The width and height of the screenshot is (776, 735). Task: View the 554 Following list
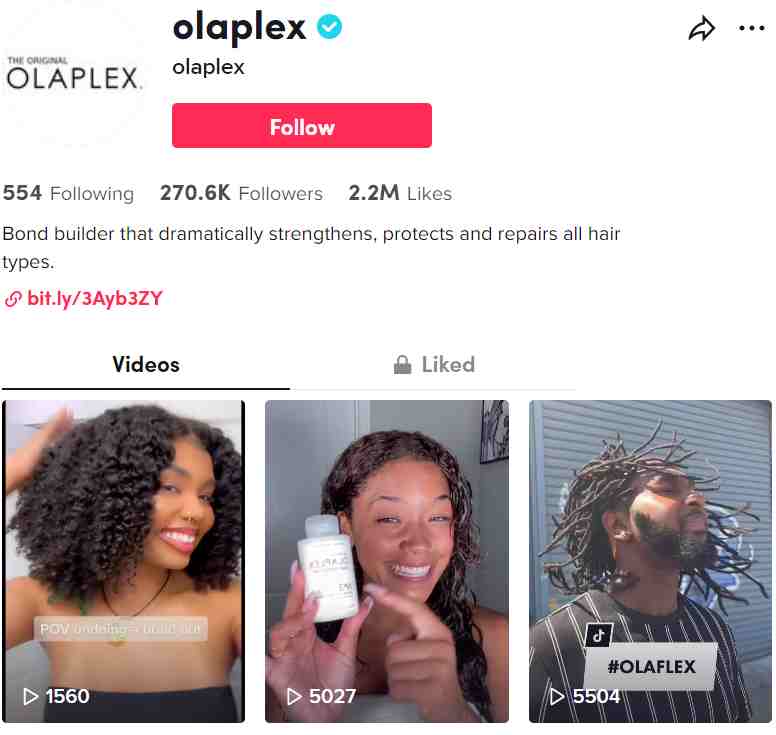point(68,193)
